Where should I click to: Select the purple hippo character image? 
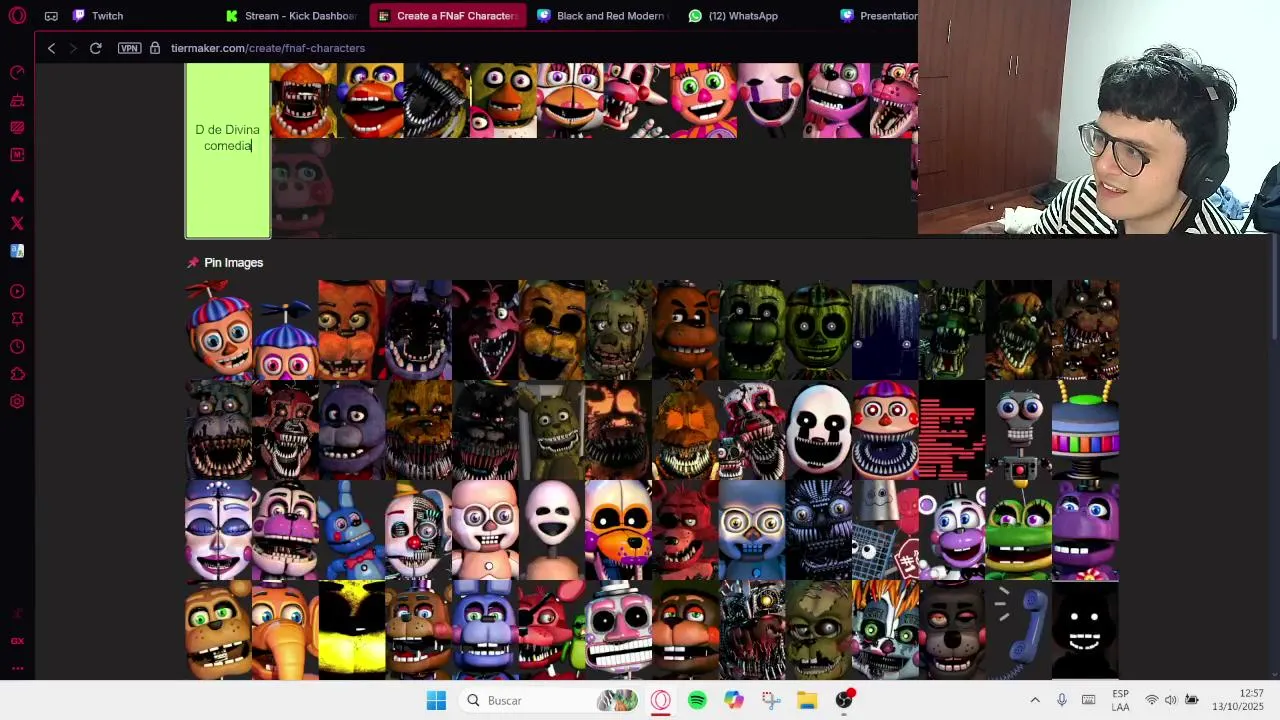coord(1085,530)
